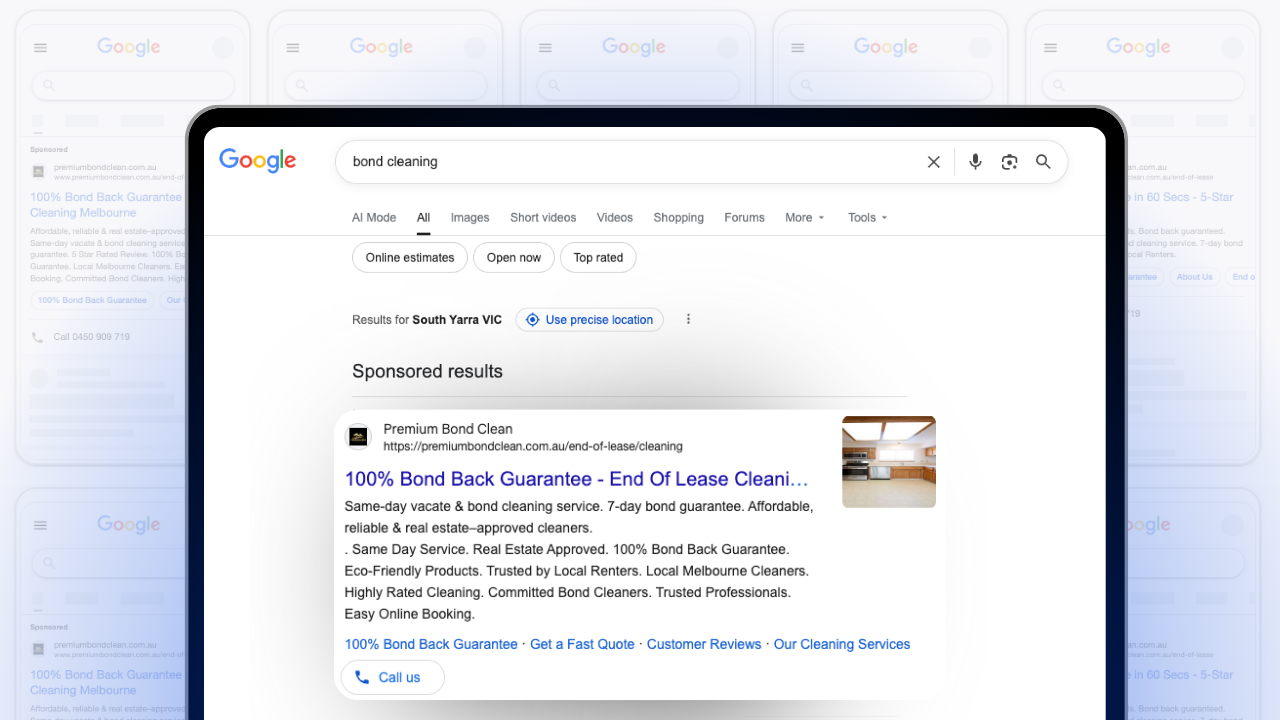Click the kitchen photo ad thumbnail
The width and height of the screenshot is (1280, 720).
point(889,462)
